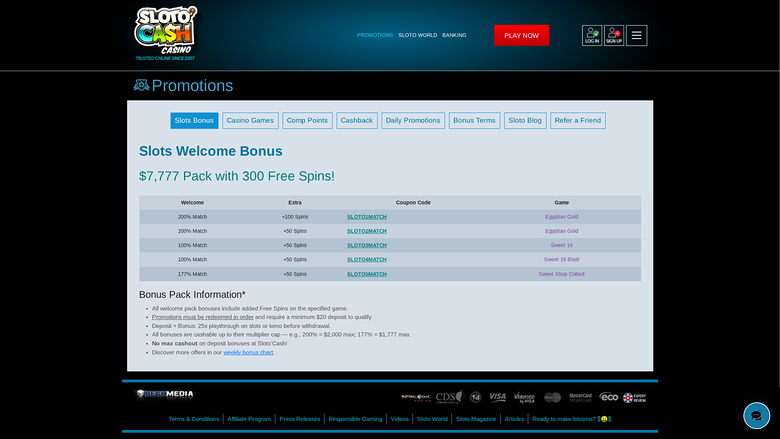
Task: Click the '+100 Spins' table cell
Action: 295,217
